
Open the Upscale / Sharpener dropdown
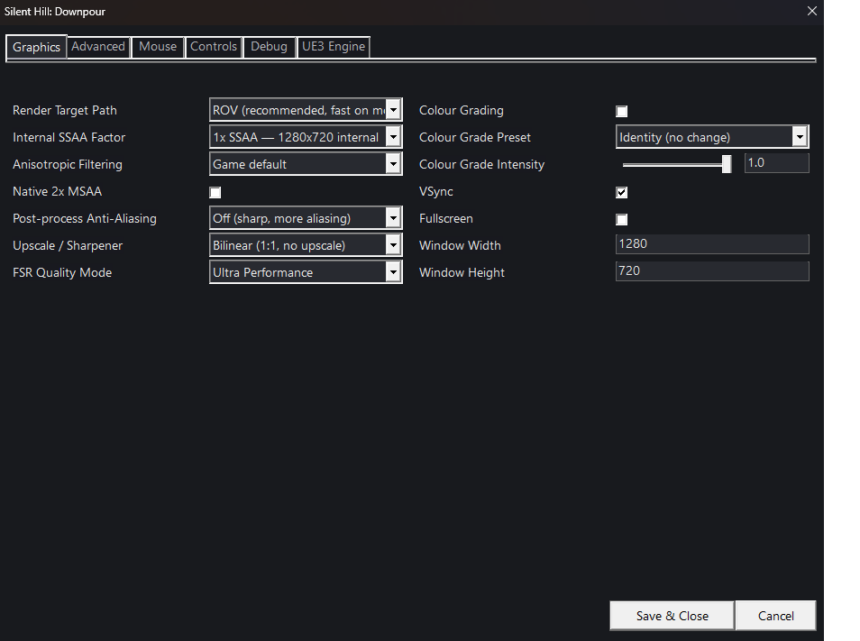[305, 245]
